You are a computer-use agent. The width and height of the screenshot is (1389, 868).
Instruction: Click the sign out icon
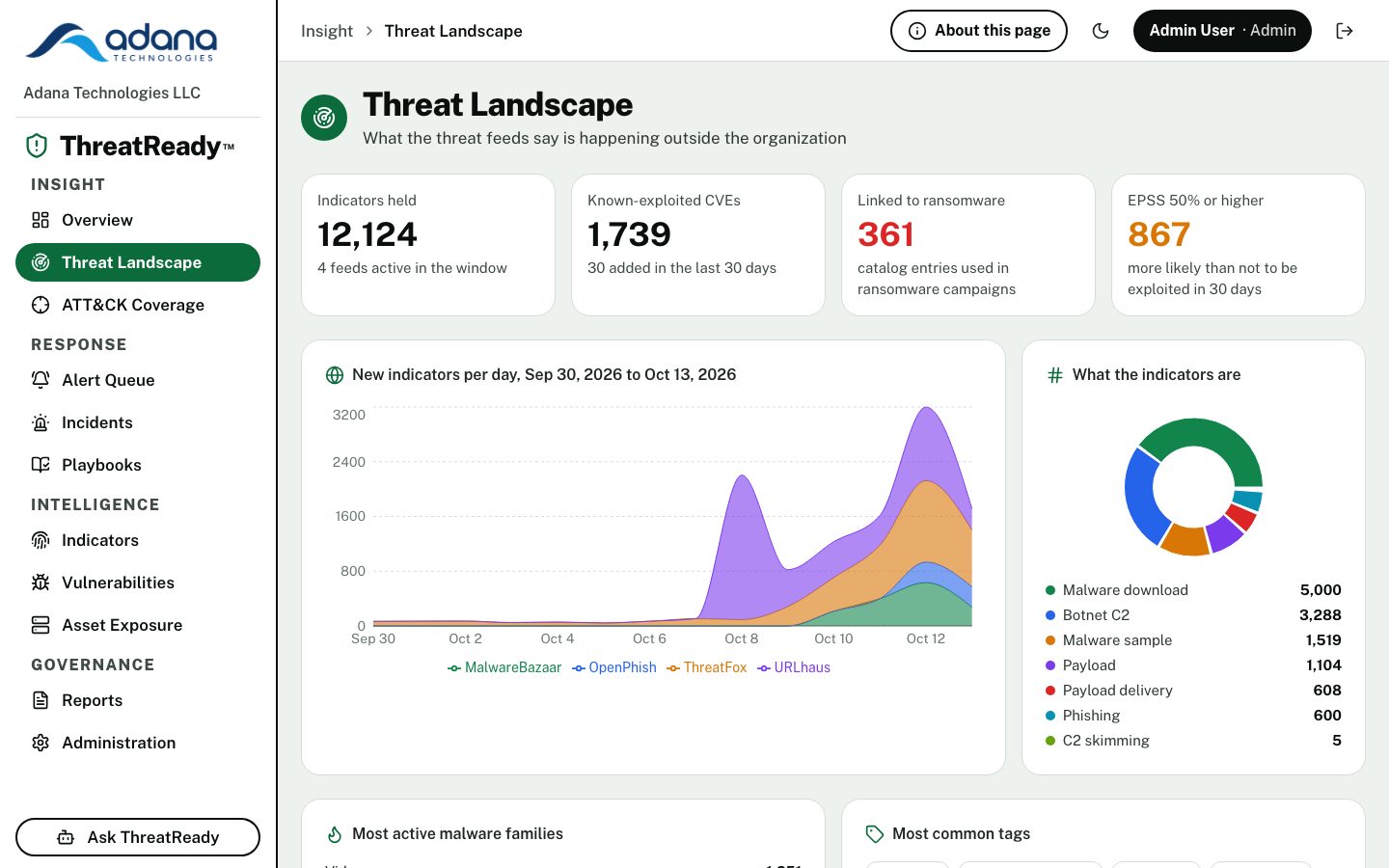1345,31
